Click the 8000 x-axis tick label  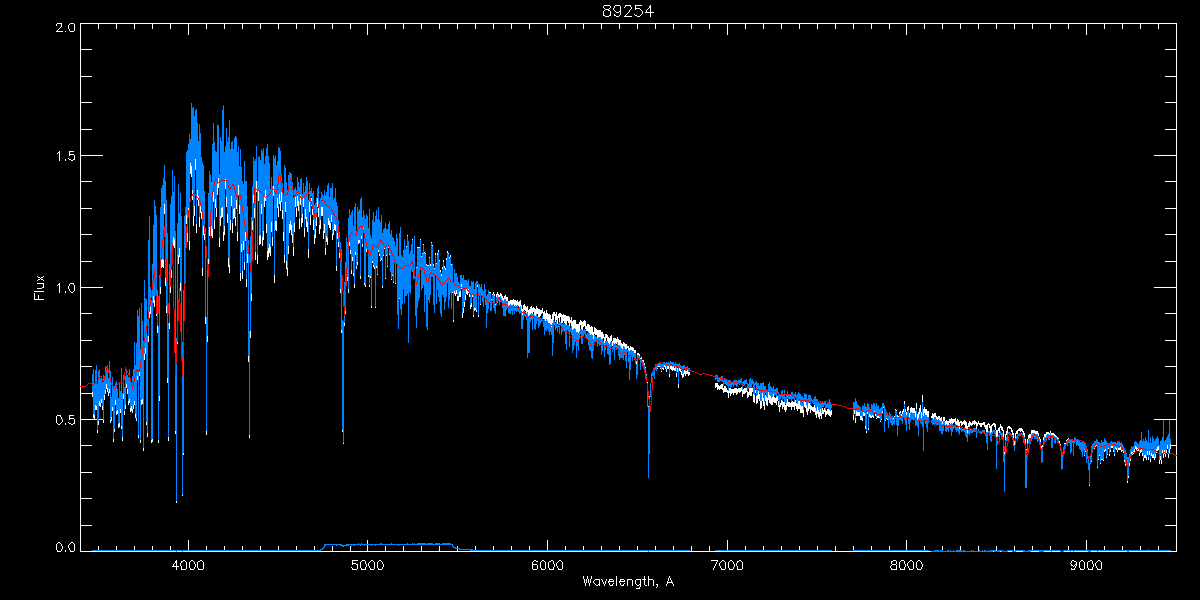(906, 564)
